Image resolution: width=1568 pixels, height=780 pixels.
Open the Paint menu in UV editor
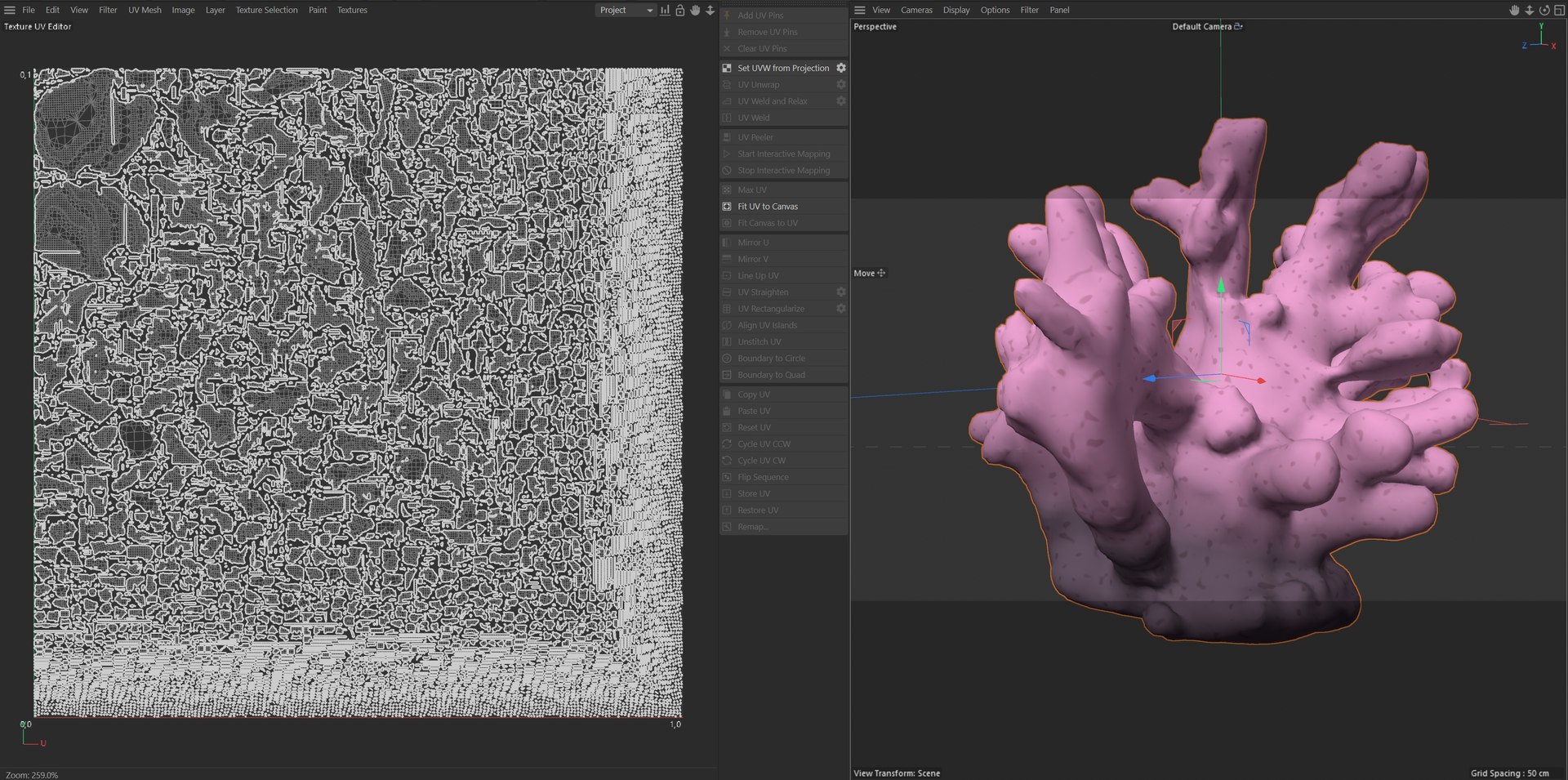[x=318, y=10]
